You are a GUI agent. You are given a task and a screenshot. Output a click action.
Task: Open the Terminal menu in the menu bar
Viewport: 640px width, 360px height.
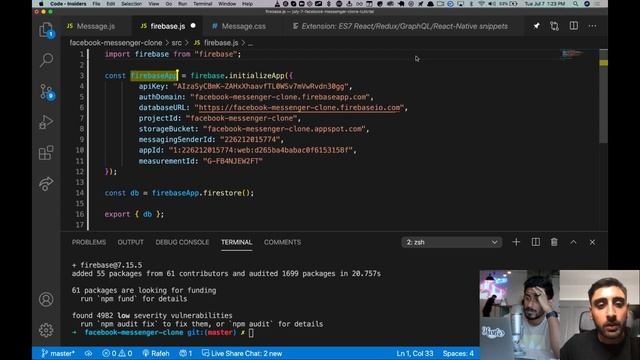pos(202,4)
